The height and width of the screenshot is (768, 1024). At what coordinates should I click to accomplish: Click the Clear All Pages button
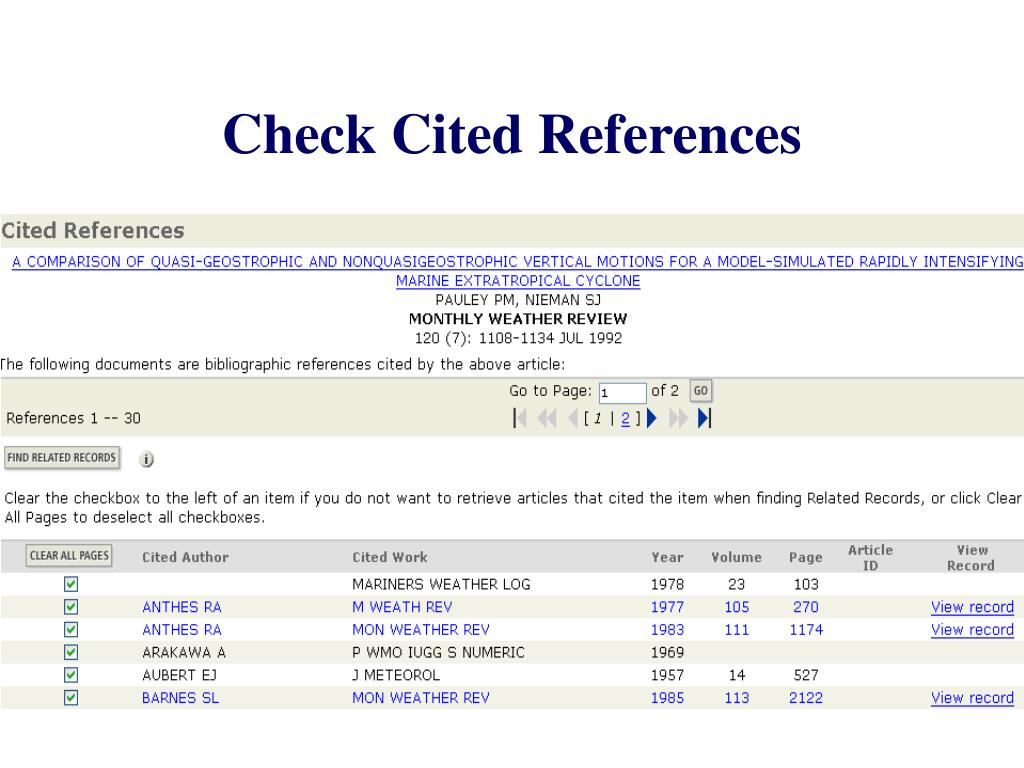69,556
